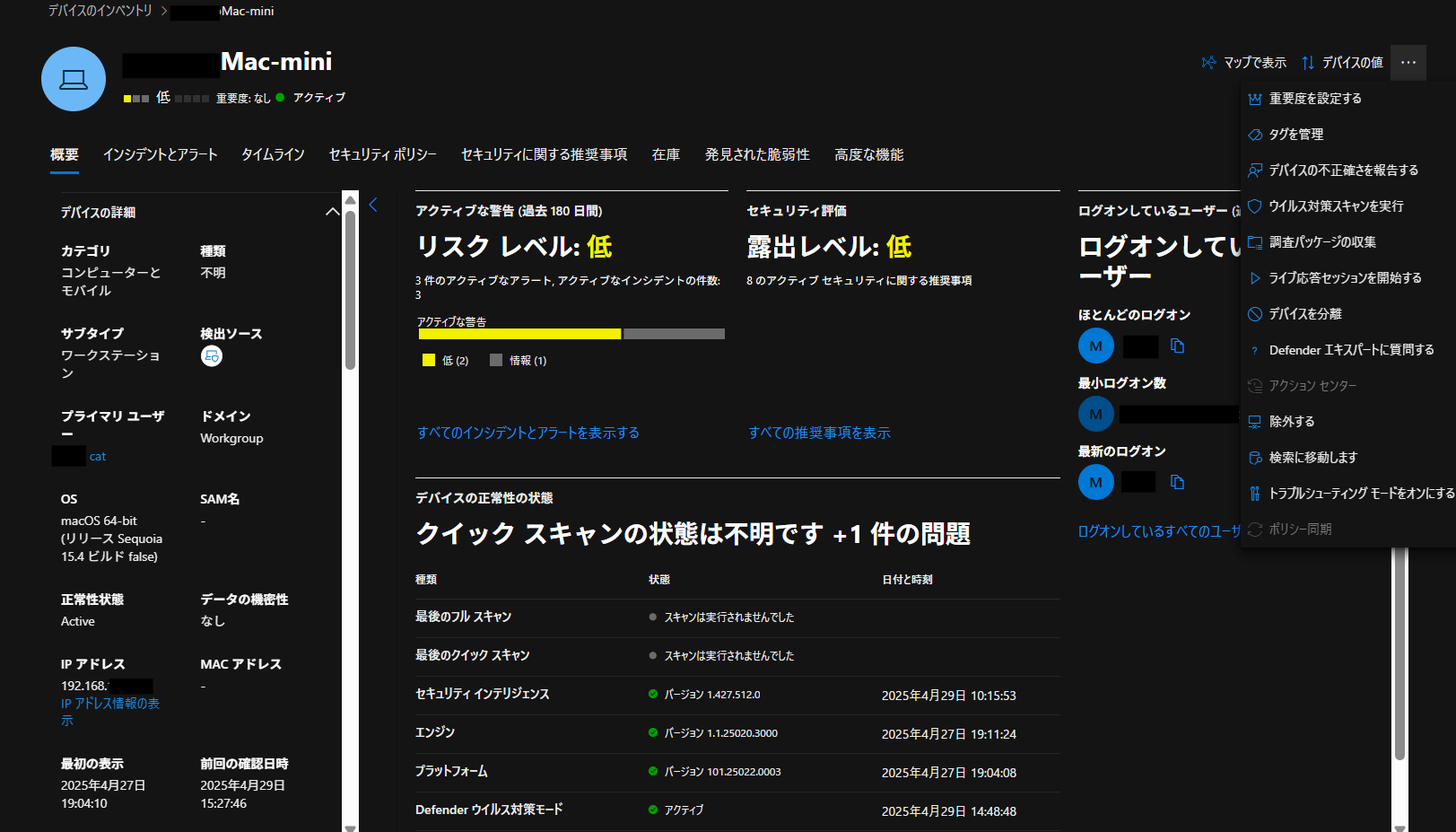
Task: Click the yellow 低 (2) legend swatch
Action: coord(429,361)
